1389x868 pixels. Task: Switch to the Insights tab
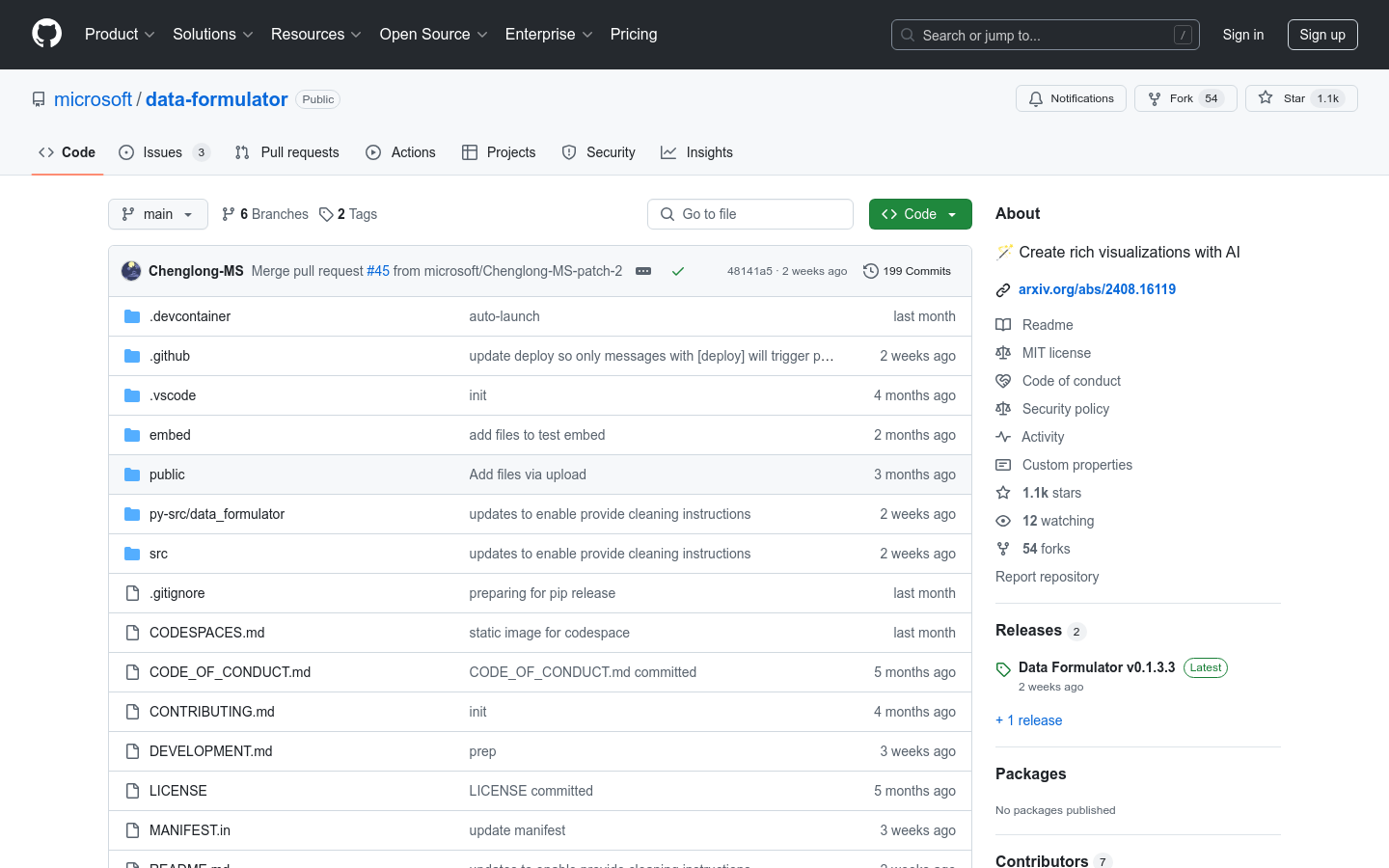pyautogui.click(x=696, y=152)
